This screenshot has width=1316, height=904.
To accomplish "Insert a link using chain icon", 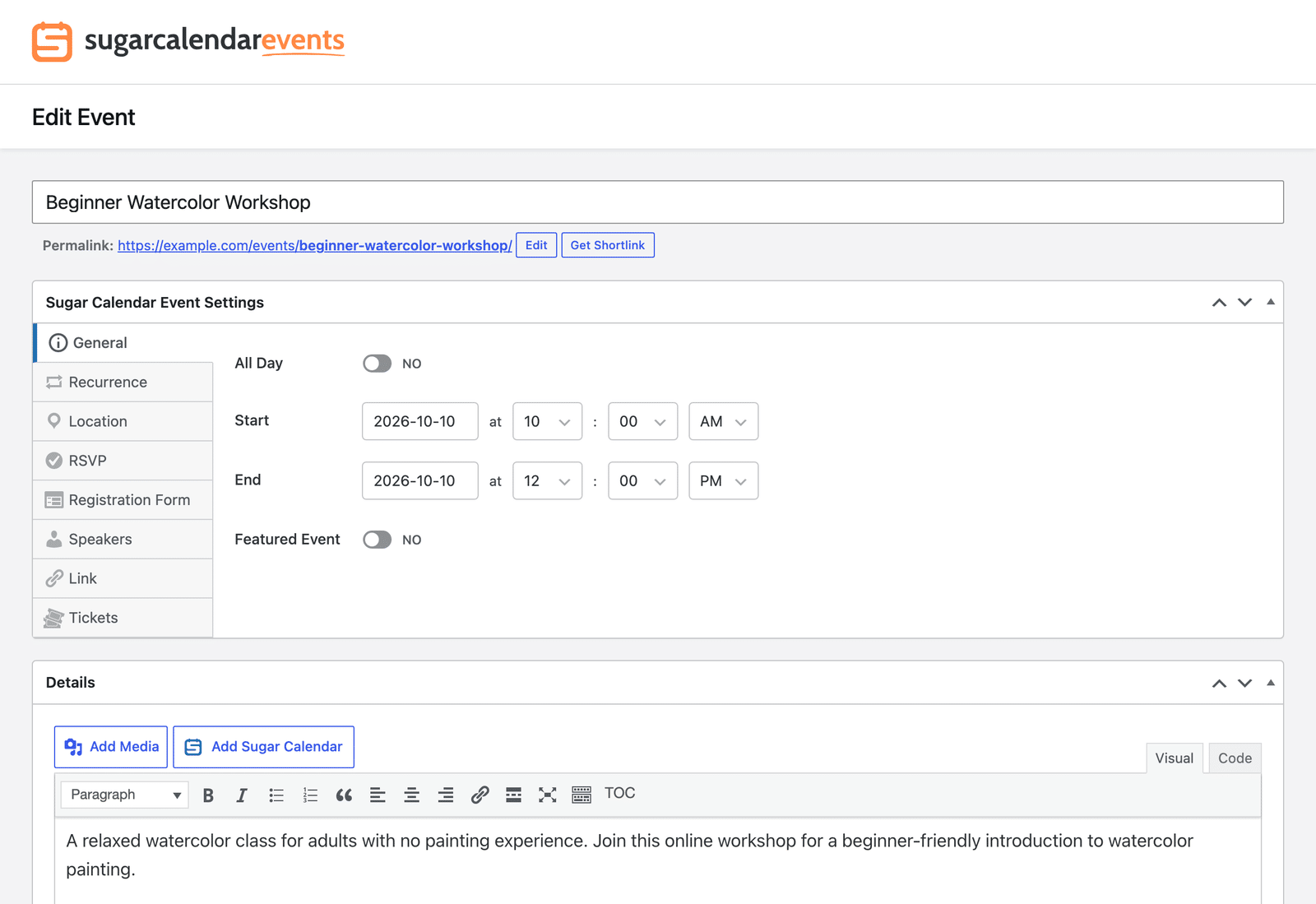I will coord(480,795).
